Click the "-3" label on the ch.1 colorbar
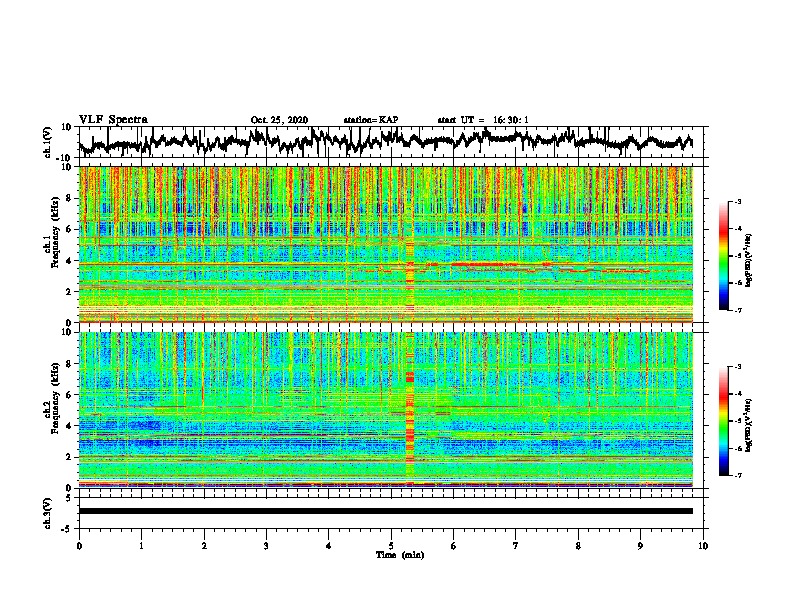Image resolution: width=792 pixels, height=612 pixels. pyautogui.click(x=737, y=202)
